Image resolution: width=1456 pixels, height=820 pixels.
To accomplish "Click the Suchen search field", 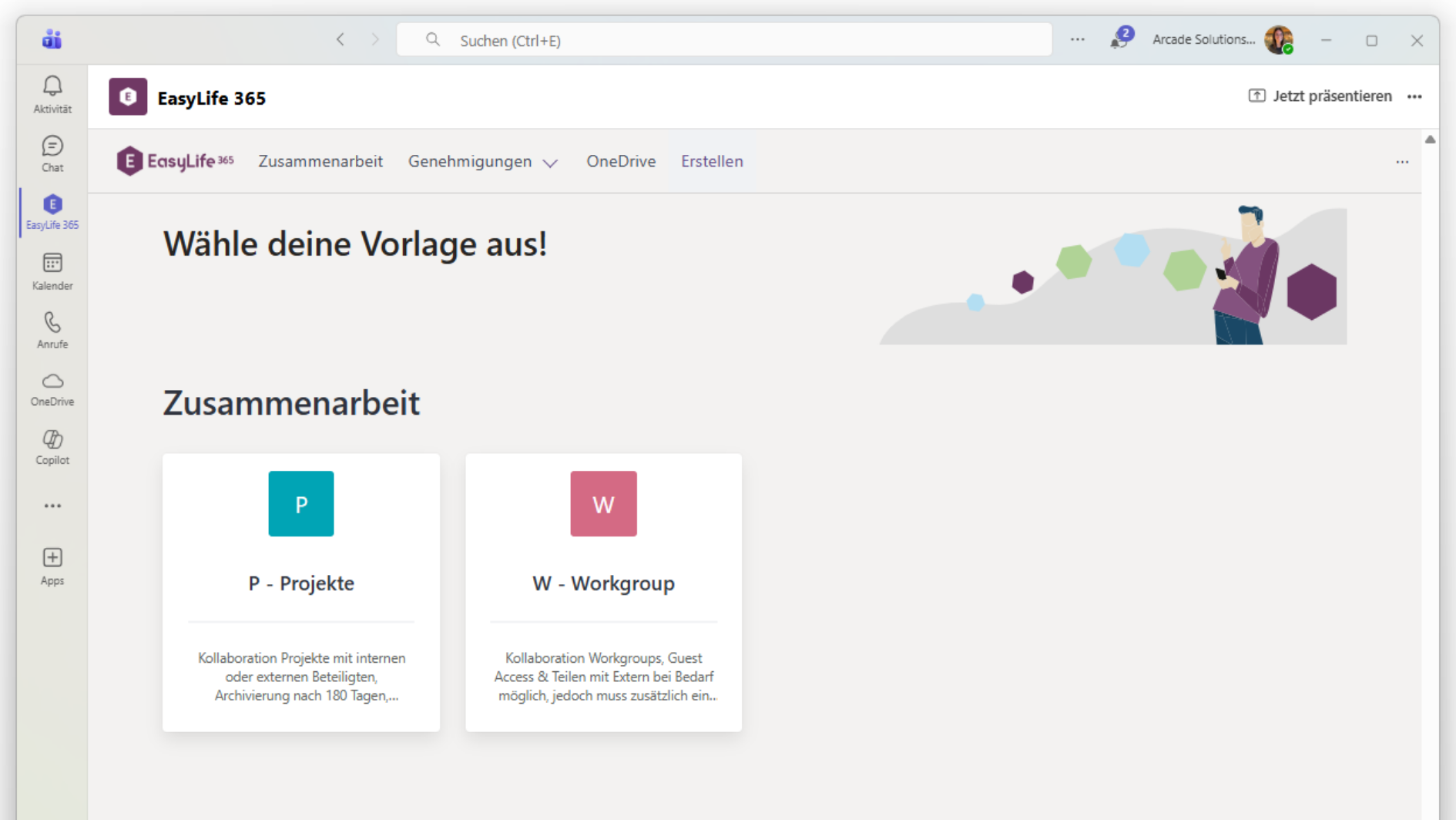I will [724, 40].
